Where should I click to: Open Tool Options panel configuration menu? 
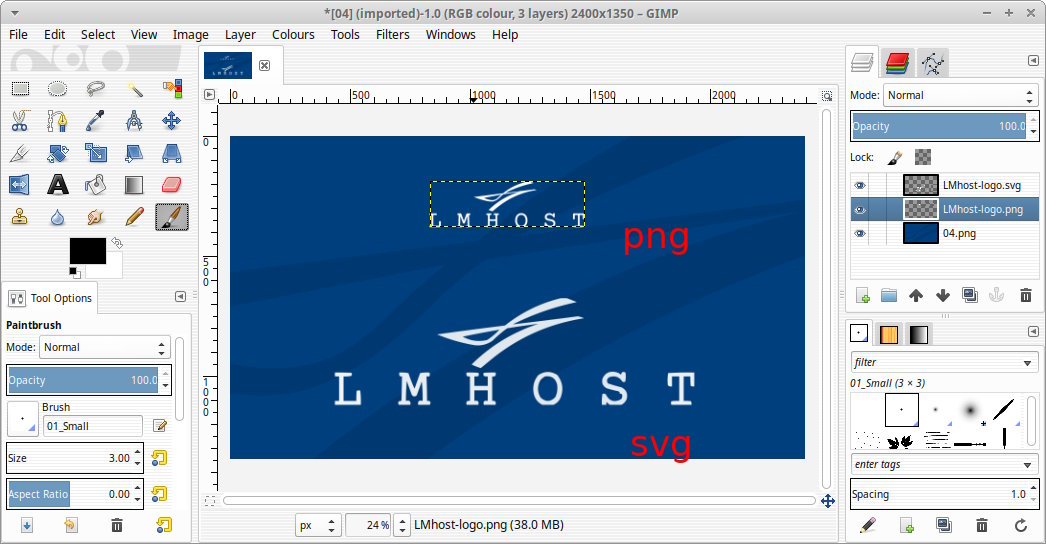[180, 297]
